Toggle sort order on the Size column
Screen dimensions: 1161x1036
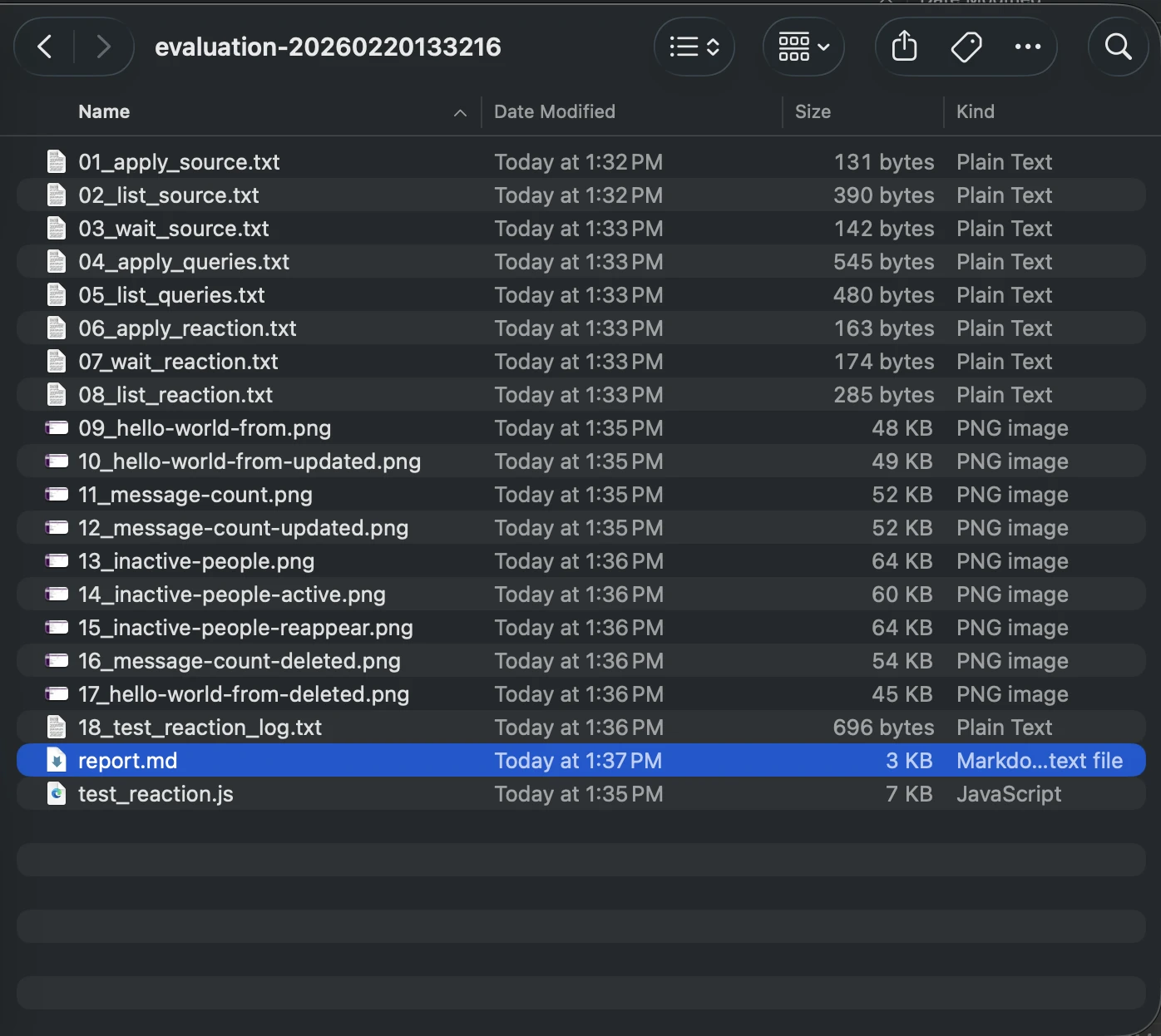pyautogui.click(x=813, y=111)
